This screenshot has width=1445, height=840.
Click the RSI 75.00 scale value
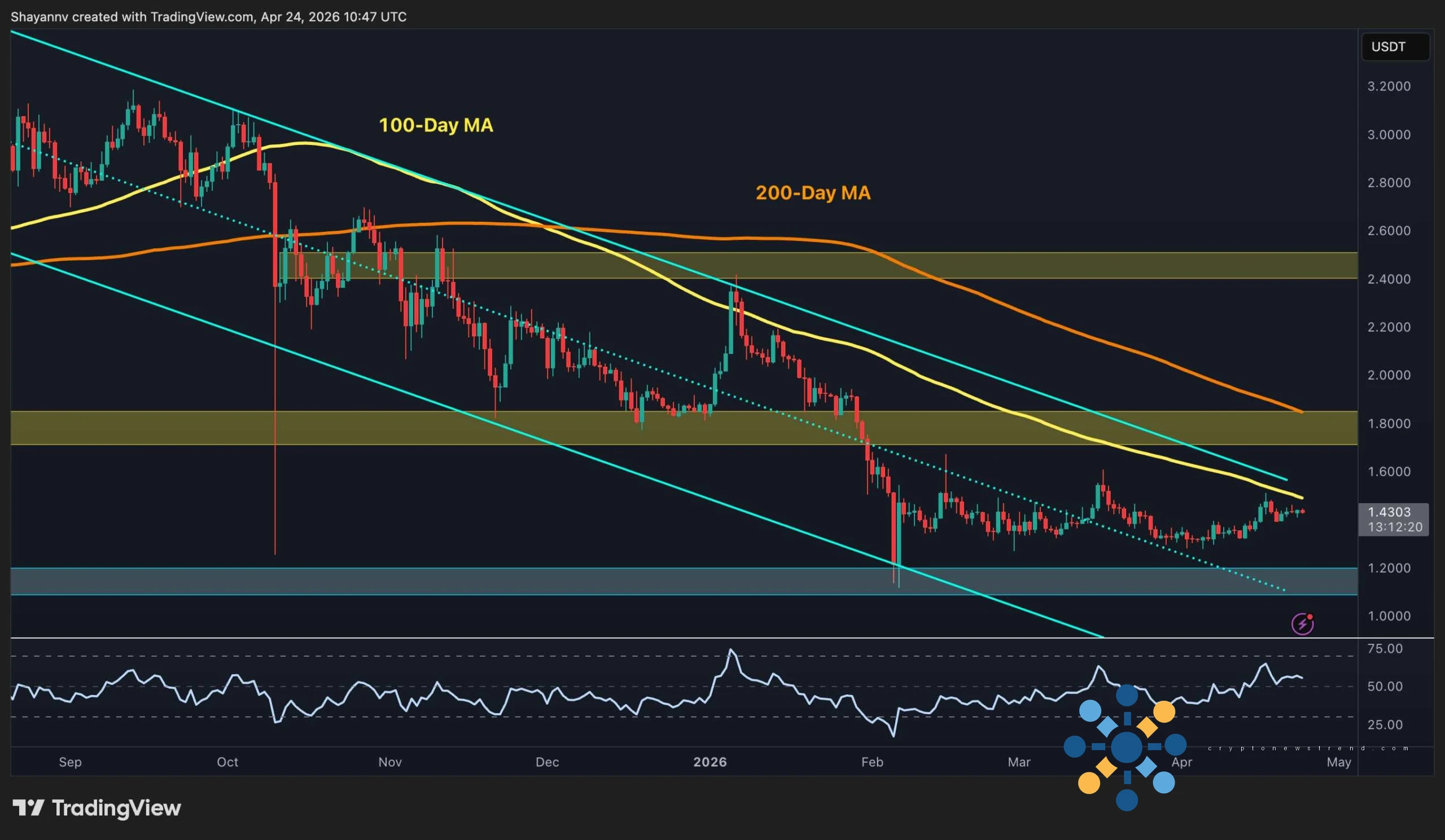[1384, 649]
